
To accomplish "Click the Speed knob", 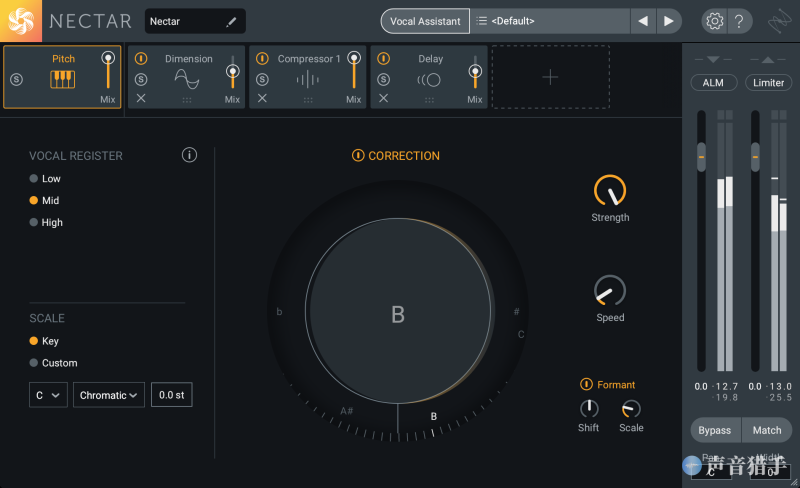I will 610,291.
